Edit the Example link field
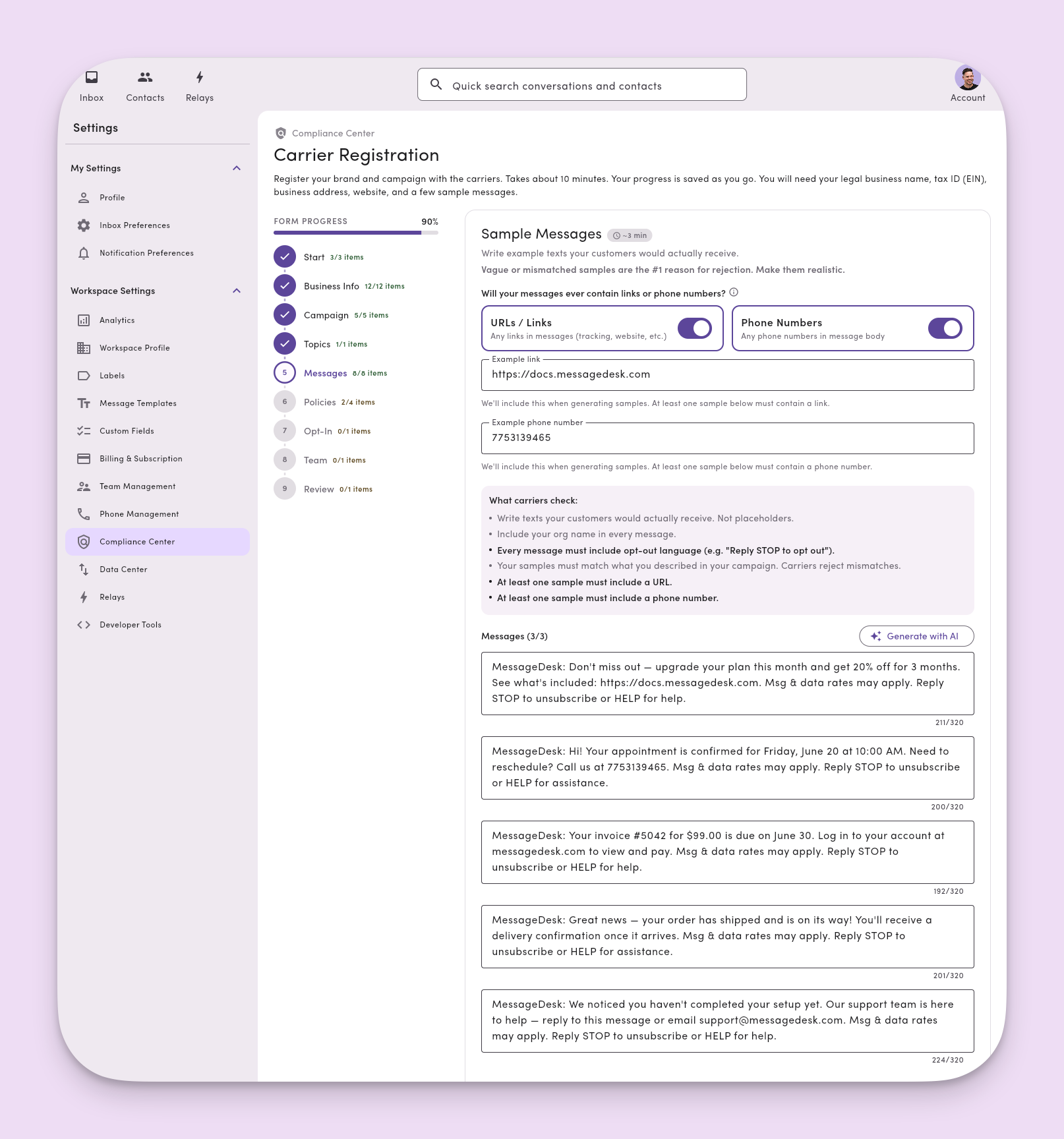This screenshot has height=1139, width=1064. [728, 375]
